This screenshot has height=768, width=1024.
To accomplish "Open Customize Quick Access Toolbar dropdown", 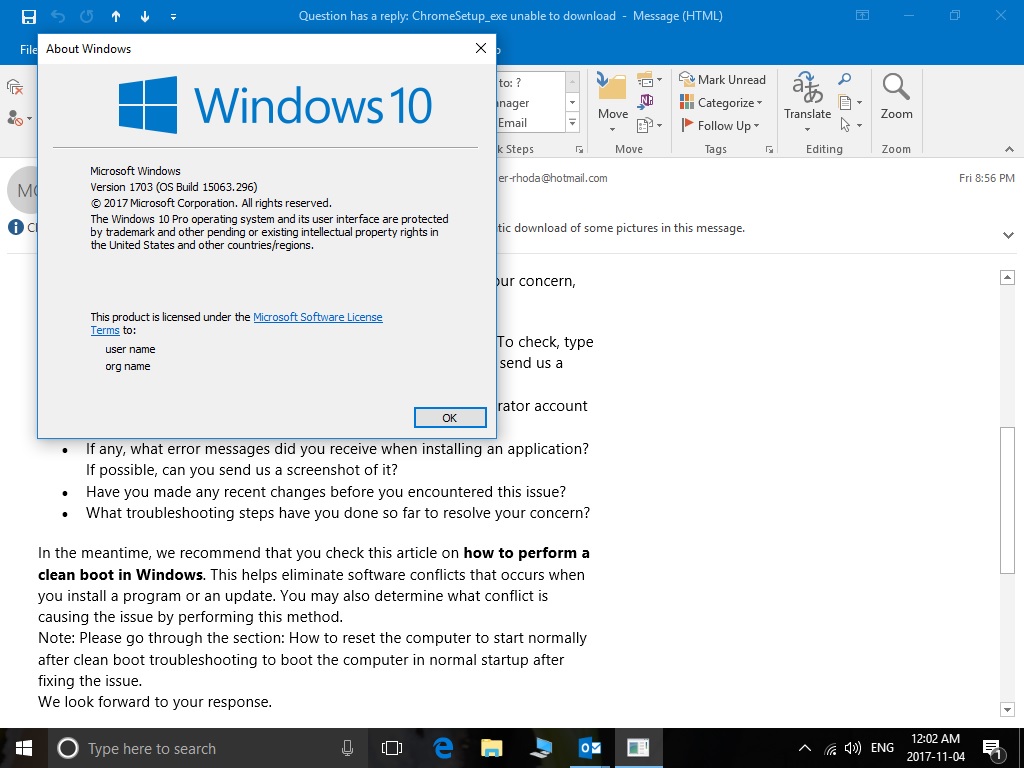I will 173,17.
